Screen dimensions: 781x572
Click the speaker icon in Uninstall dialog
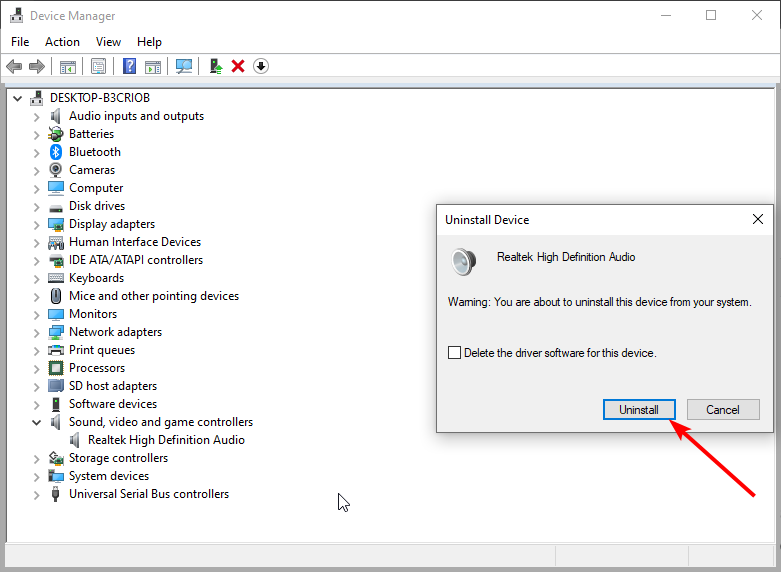pos(463,262)
